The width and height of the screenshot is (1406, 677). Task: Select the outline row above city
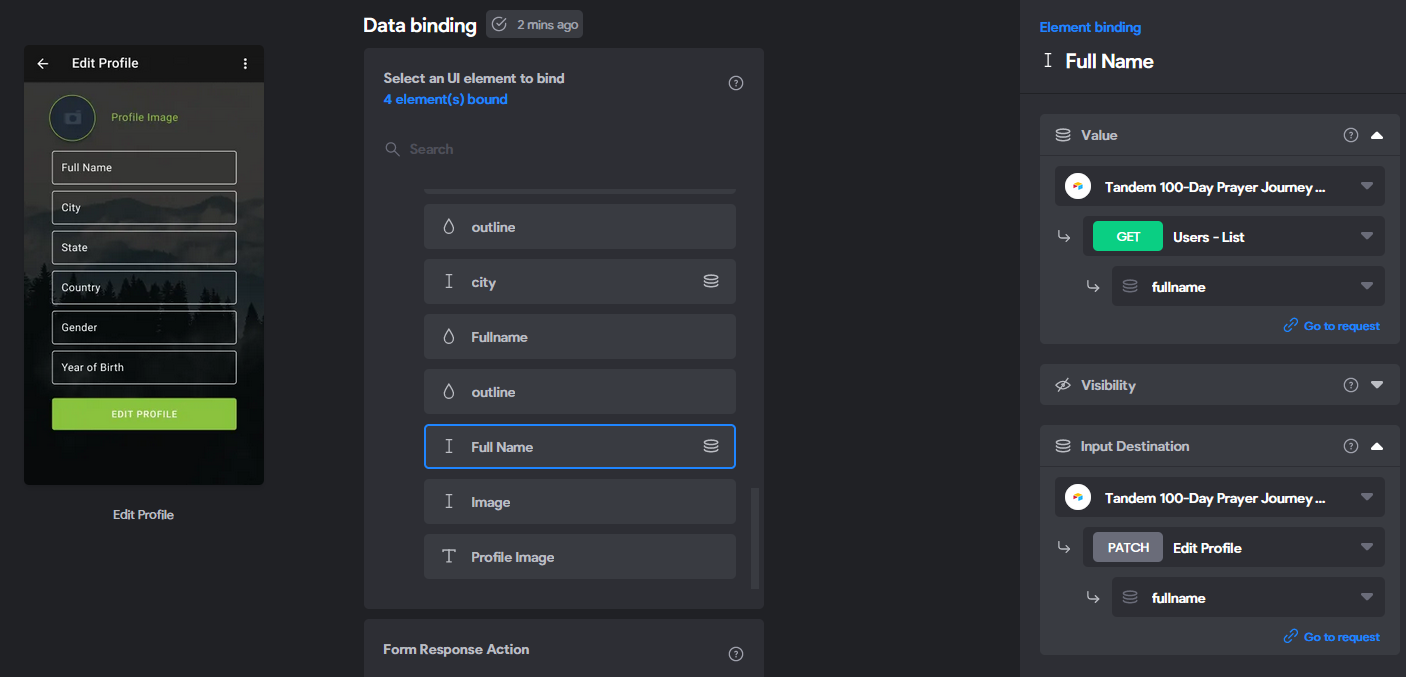click(x=580, y=227)
